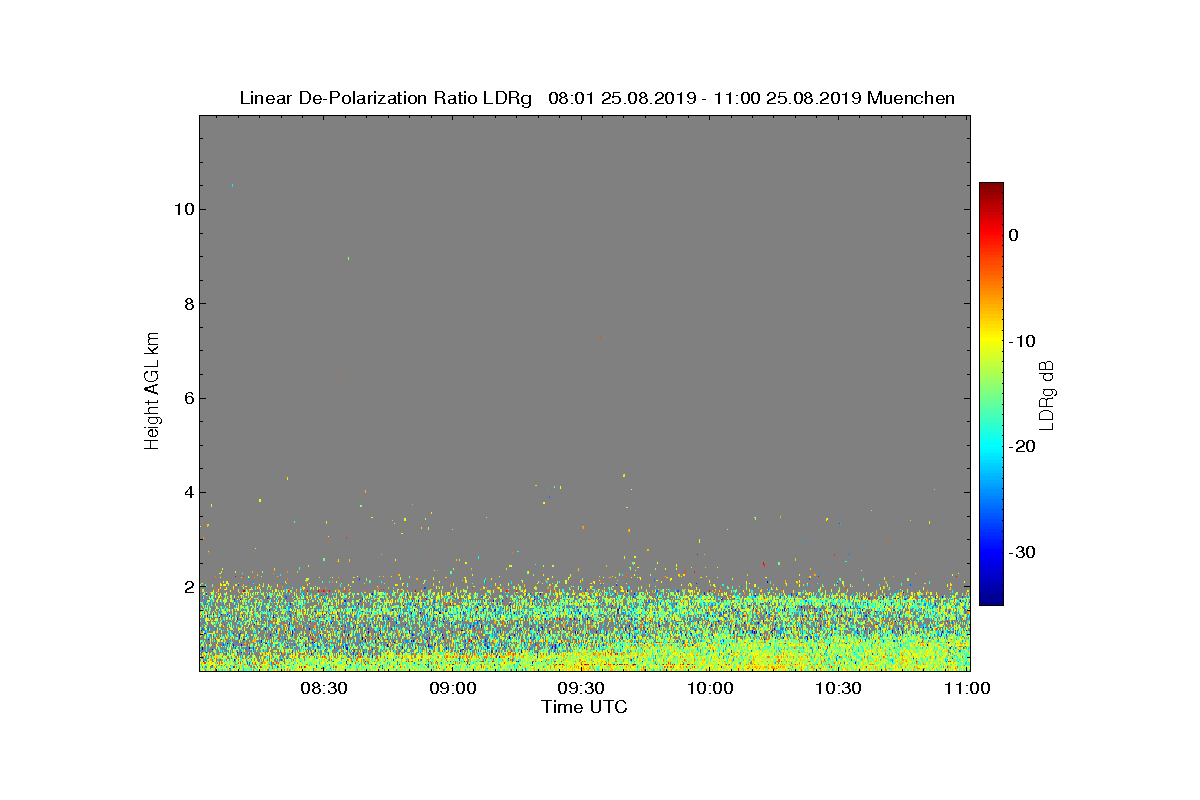1200x800 pixels.
Task: Click the 'Height AGL km' axis label
Action: click(x=152, y=393)
